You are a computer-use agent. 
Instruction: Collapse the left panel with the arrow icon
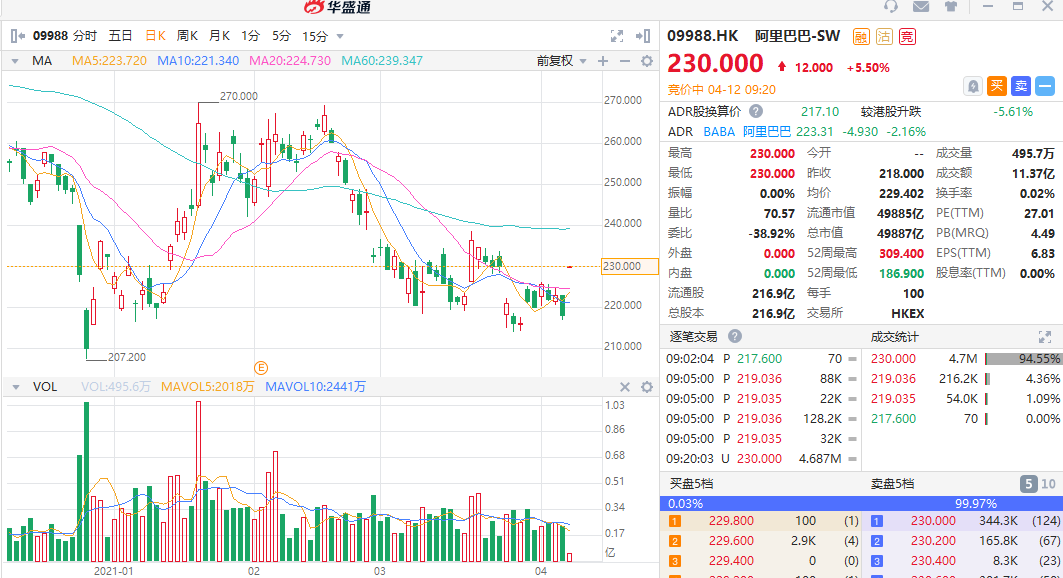(x=18, y=36)
